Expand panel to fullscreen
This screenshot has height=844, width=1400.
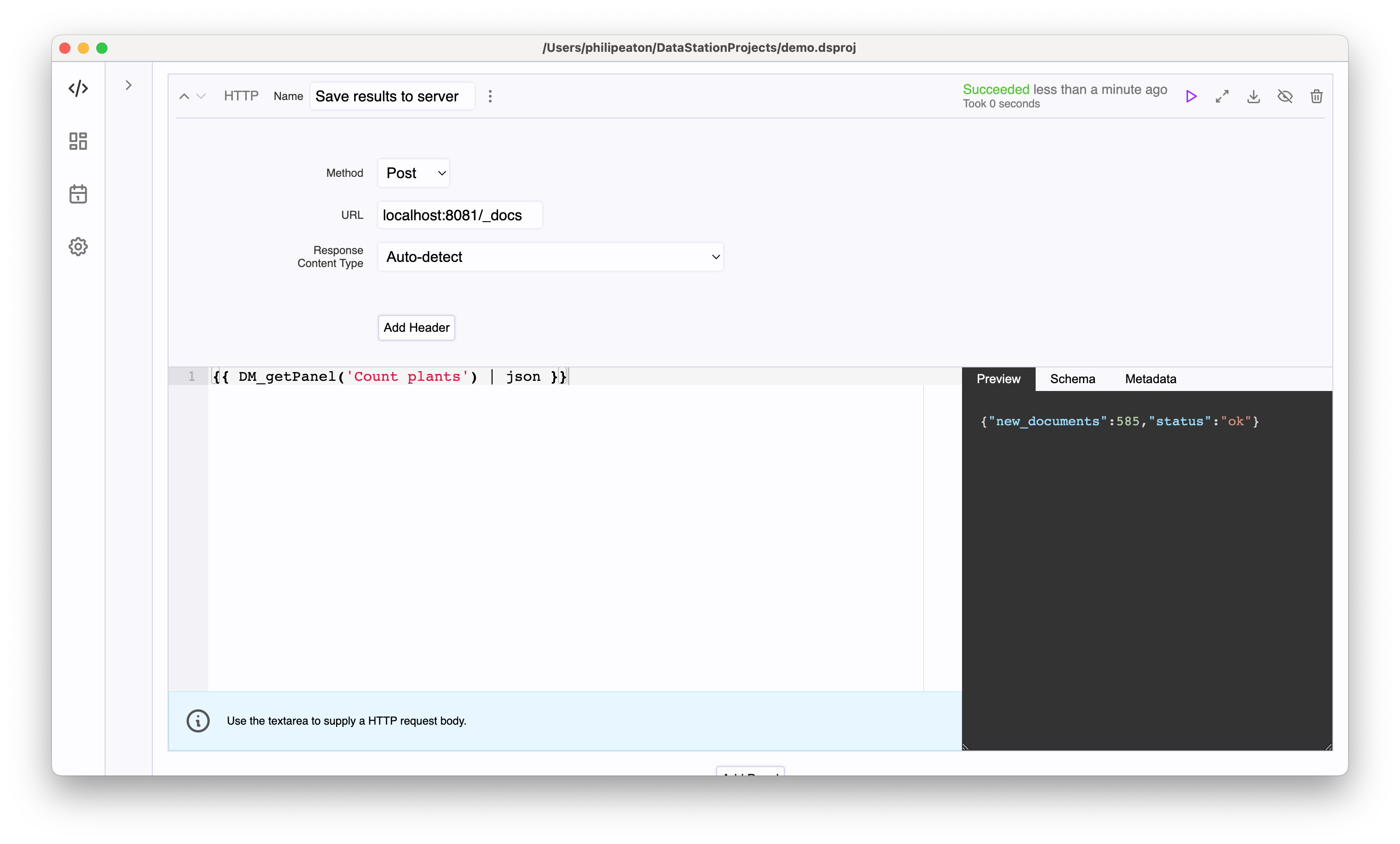tap(1222, 97)
